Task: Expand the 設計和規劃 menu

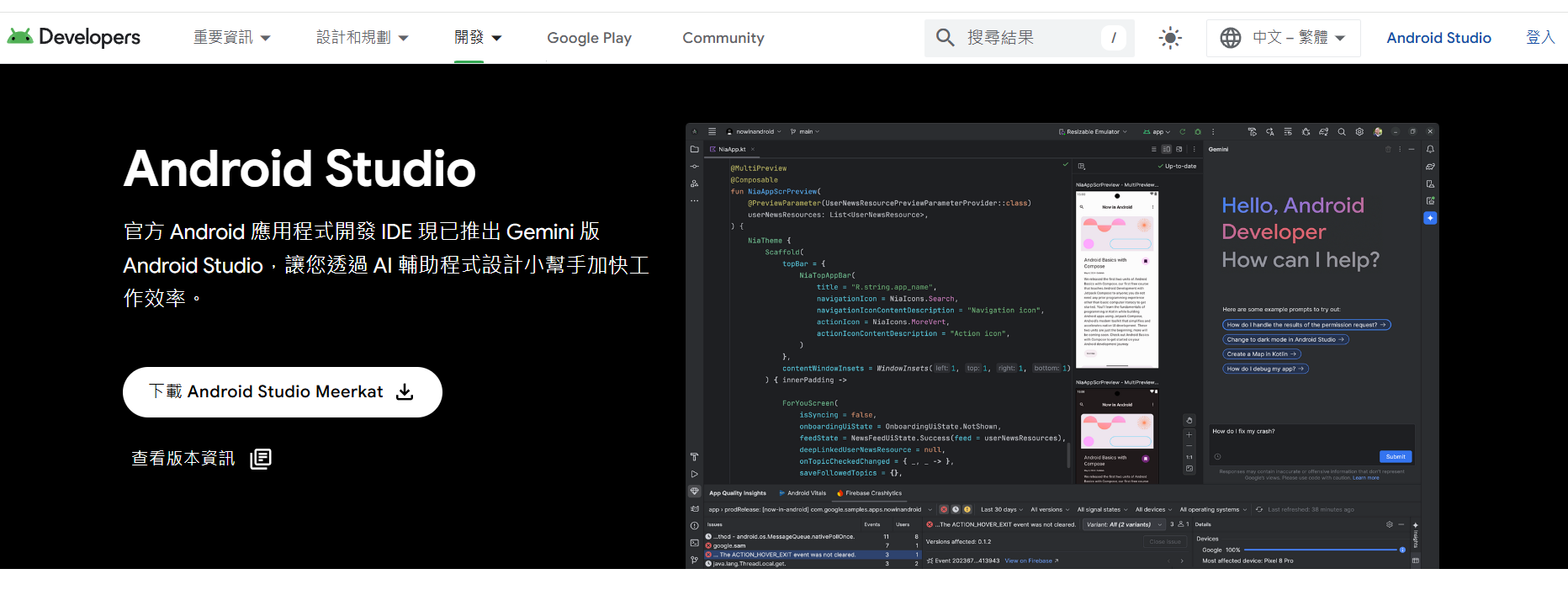Action: pos(363,38)
